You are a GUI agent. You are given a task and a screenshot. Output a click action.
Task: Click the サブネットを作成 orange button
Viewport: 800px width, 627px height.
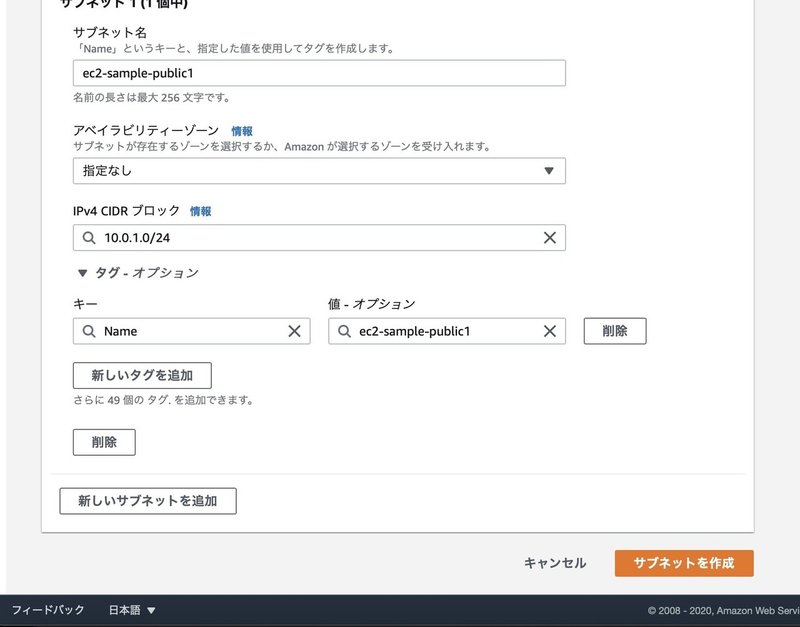(685, 563)
